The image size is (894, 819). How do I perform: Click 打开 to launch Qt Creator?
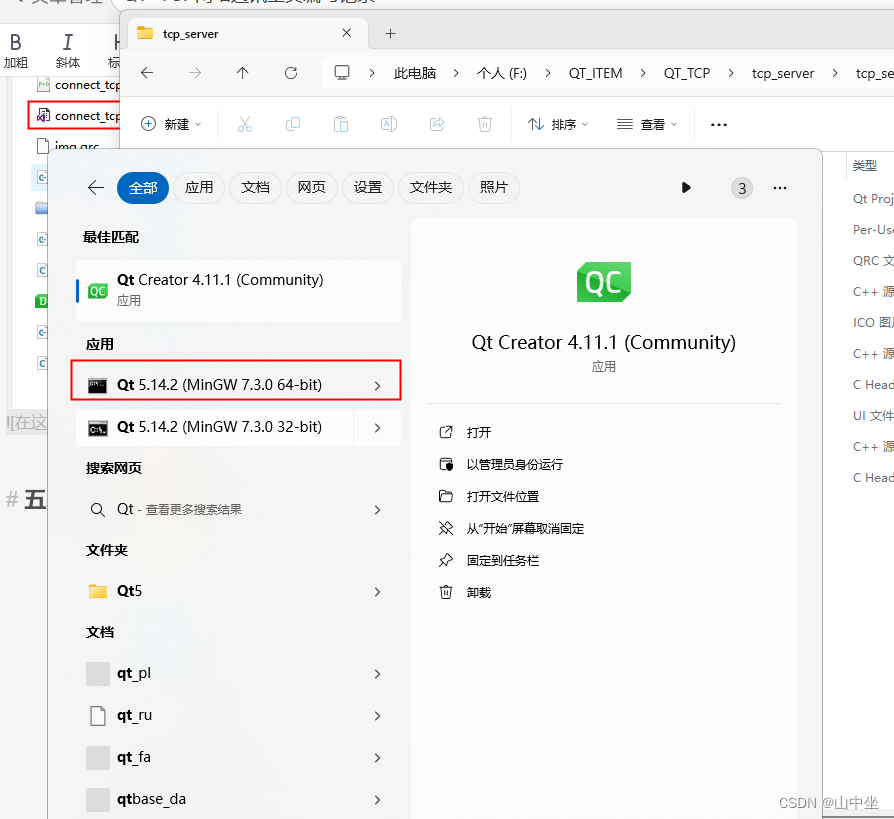(x=478, y=432)
